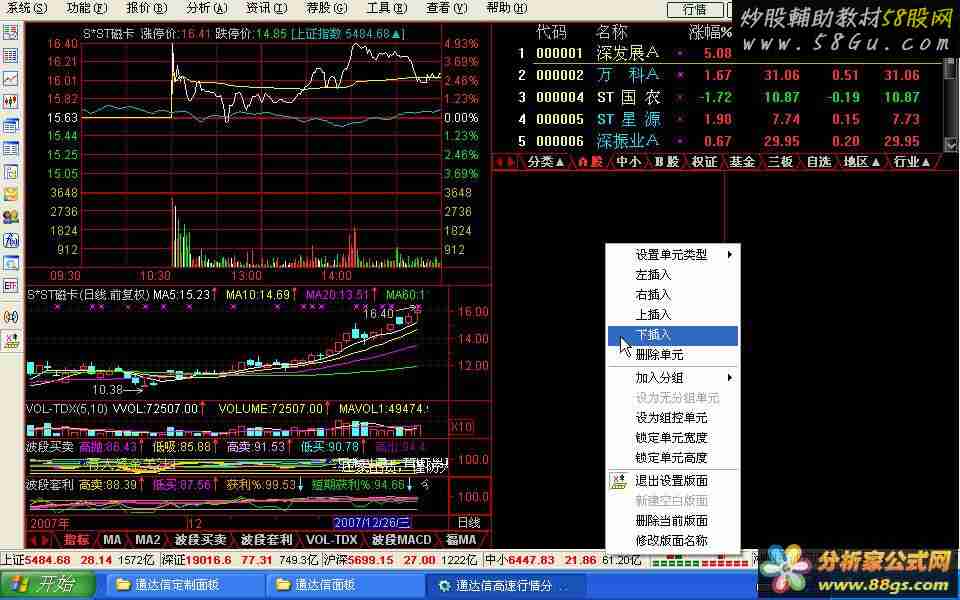The width and height of the screenshot is (960, 600).
Task: Choose 右插入 from the context menu
Action: pyautogui.click(x=672, y=295)
